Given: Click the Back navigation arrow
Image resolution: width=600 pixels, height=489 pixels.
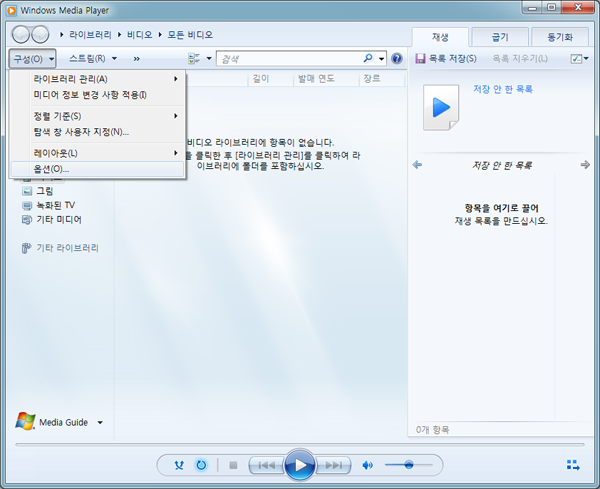Looking at the screenshot, I should pos(21,35).
